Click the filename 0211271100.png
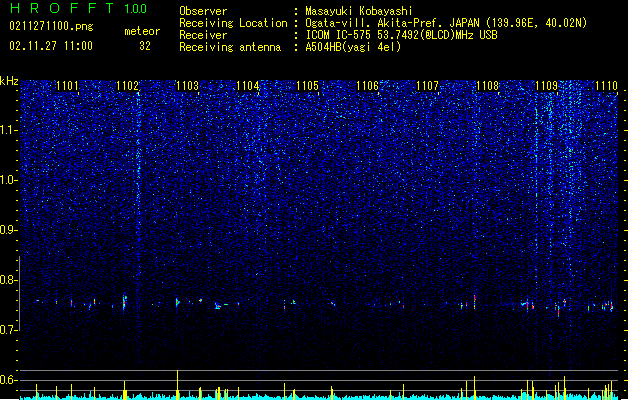This screenshot has width=629, height=400. tap(51, 27)
